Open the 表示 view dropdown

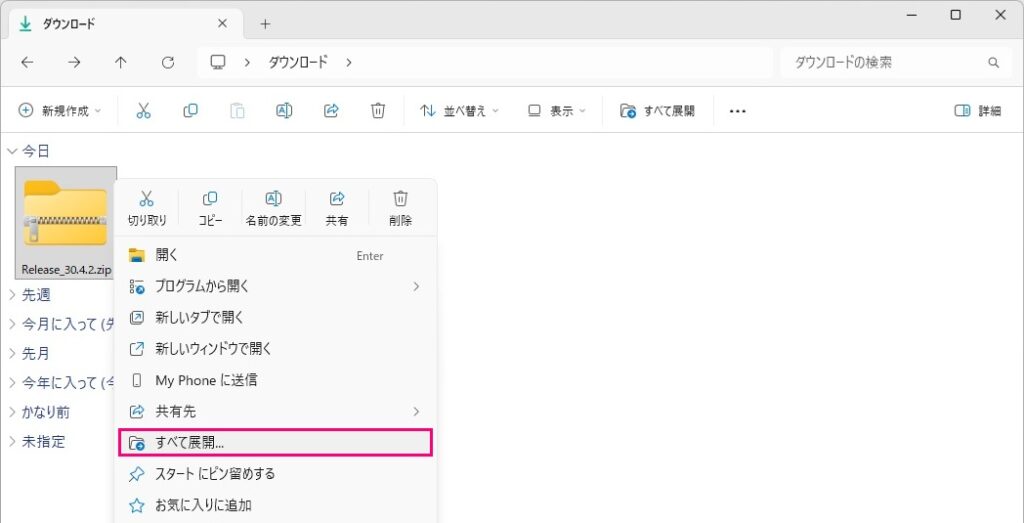point(557,111)
